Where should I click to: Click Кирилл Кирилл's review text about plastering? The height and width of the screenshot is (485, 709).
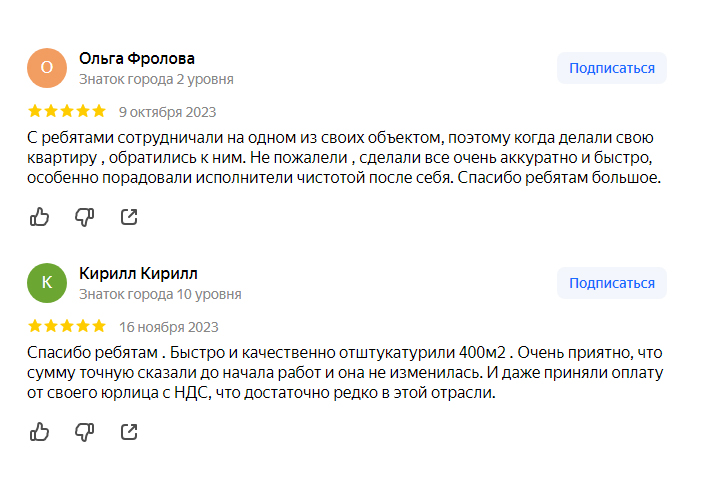340,372
